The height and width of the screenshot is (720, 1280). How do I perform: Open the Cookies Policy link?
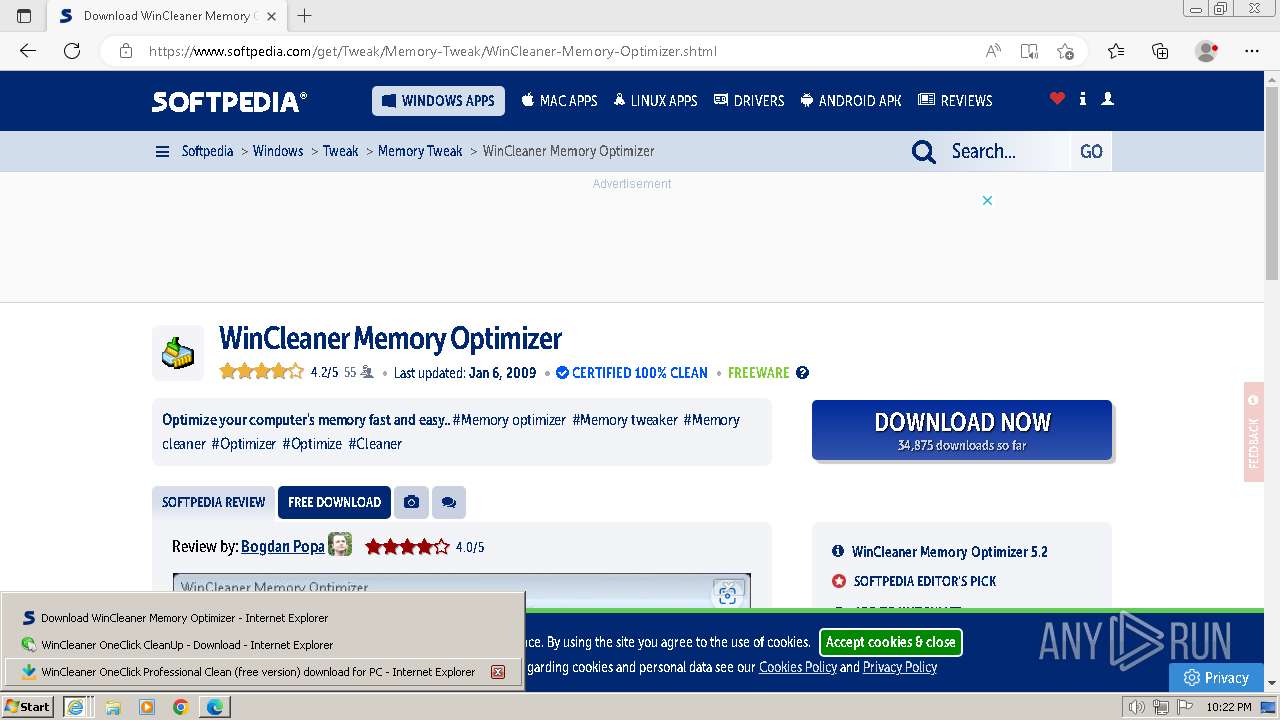coord(798,667)
